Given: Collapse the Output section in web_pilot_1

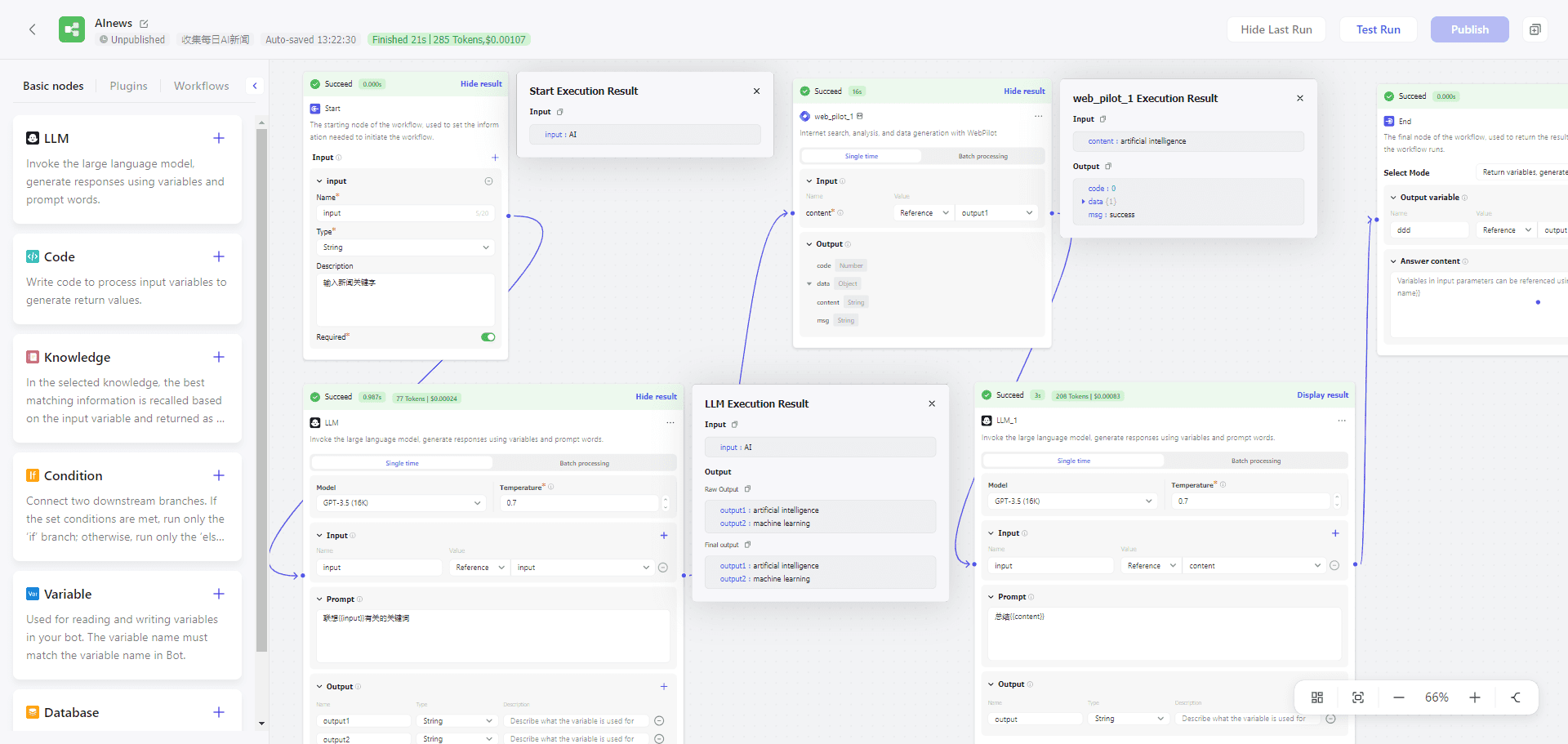Looking at the screenshot, I should click(x=809, y=244).
